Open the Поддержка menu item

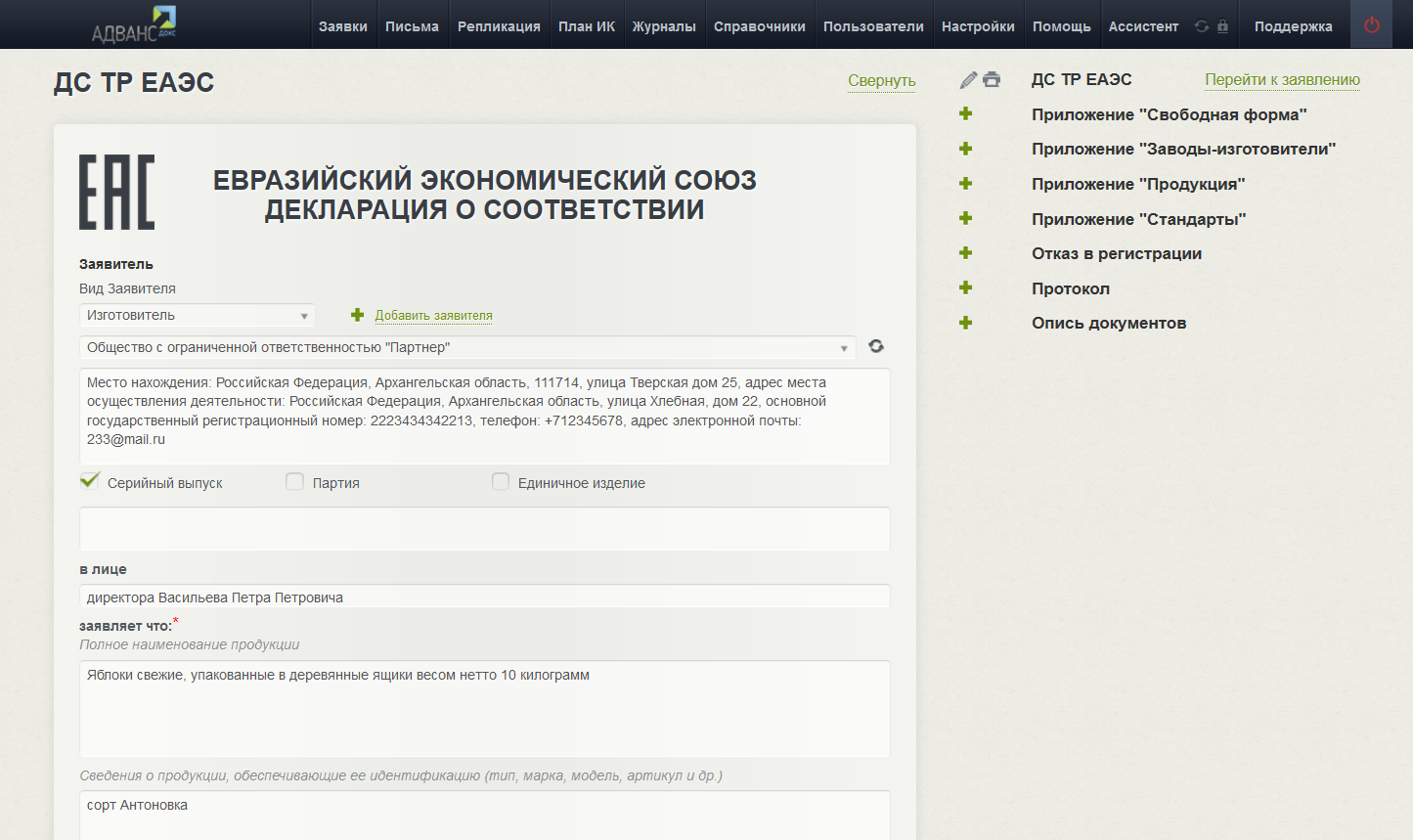coord(1294,26)
